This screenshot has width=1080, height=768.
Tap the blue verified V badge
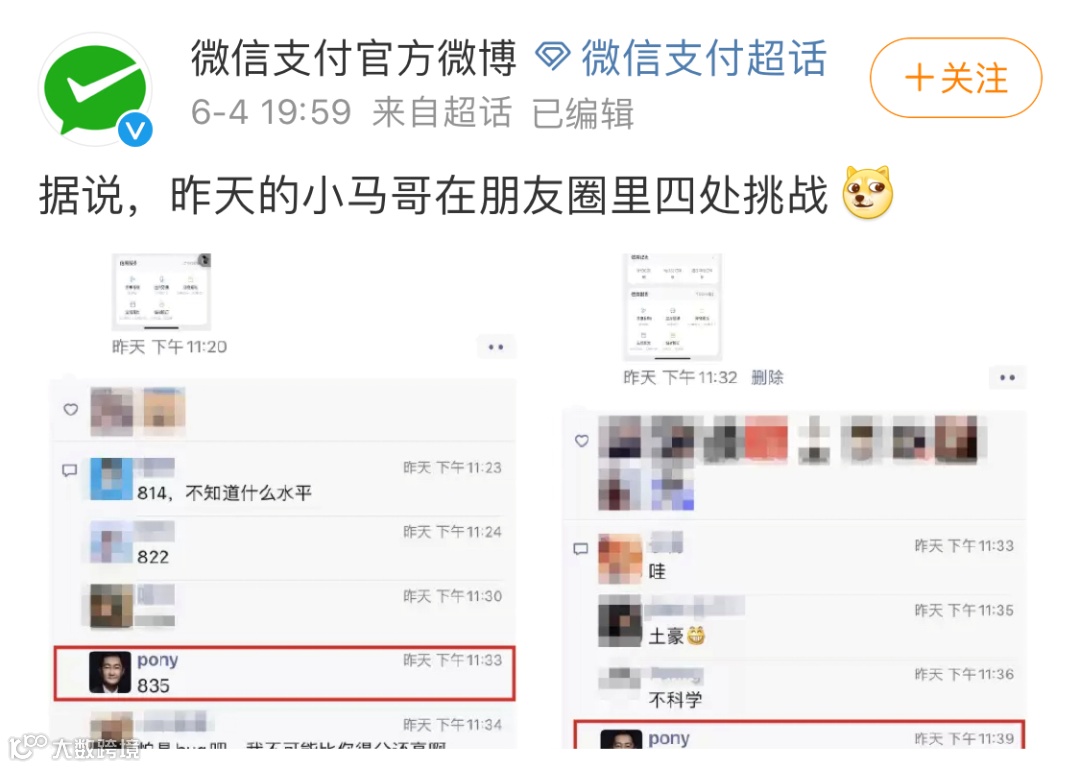[134, 129]
